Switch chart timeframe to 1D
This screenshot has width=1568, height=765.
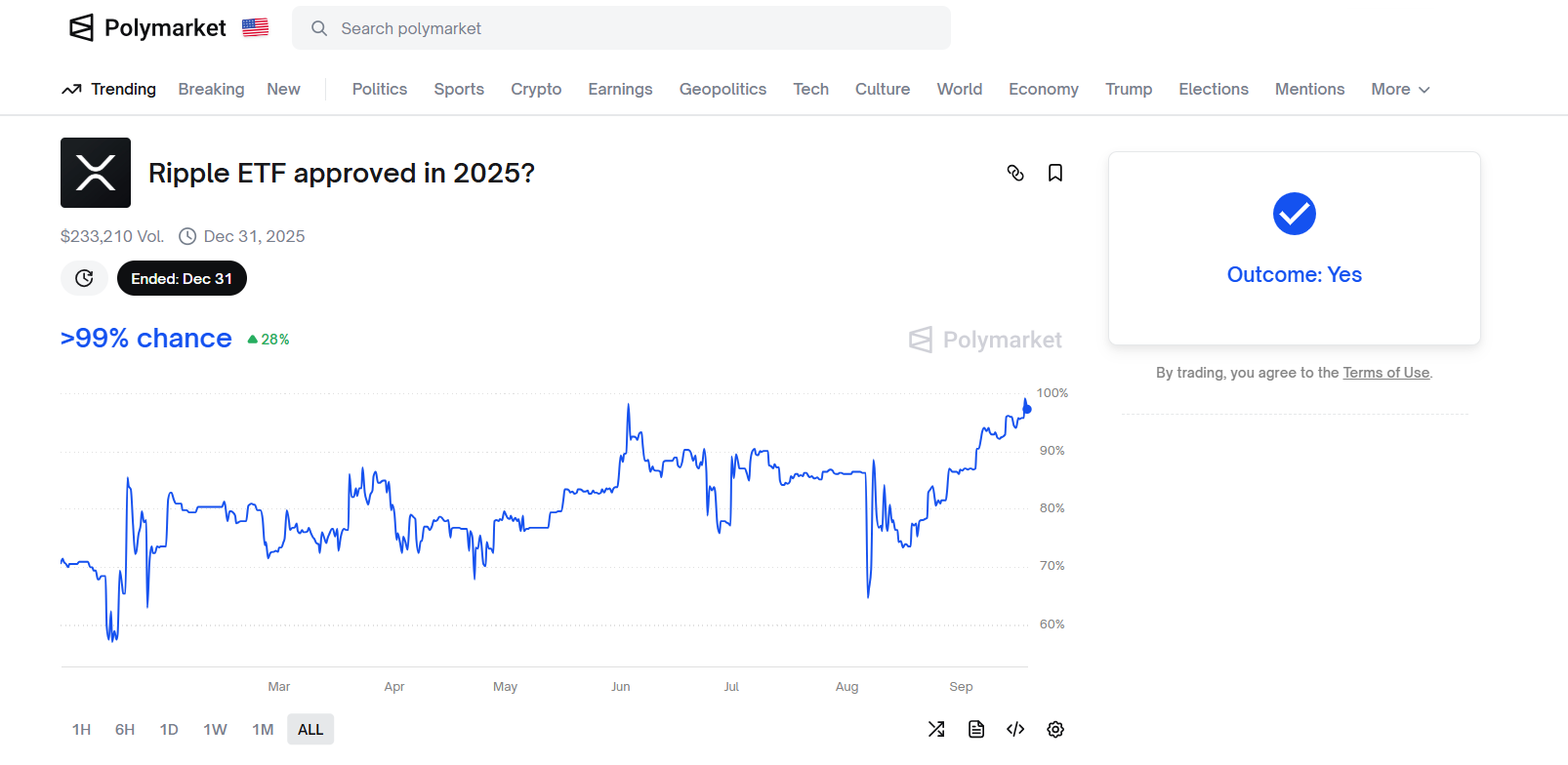tap(168, 729)
